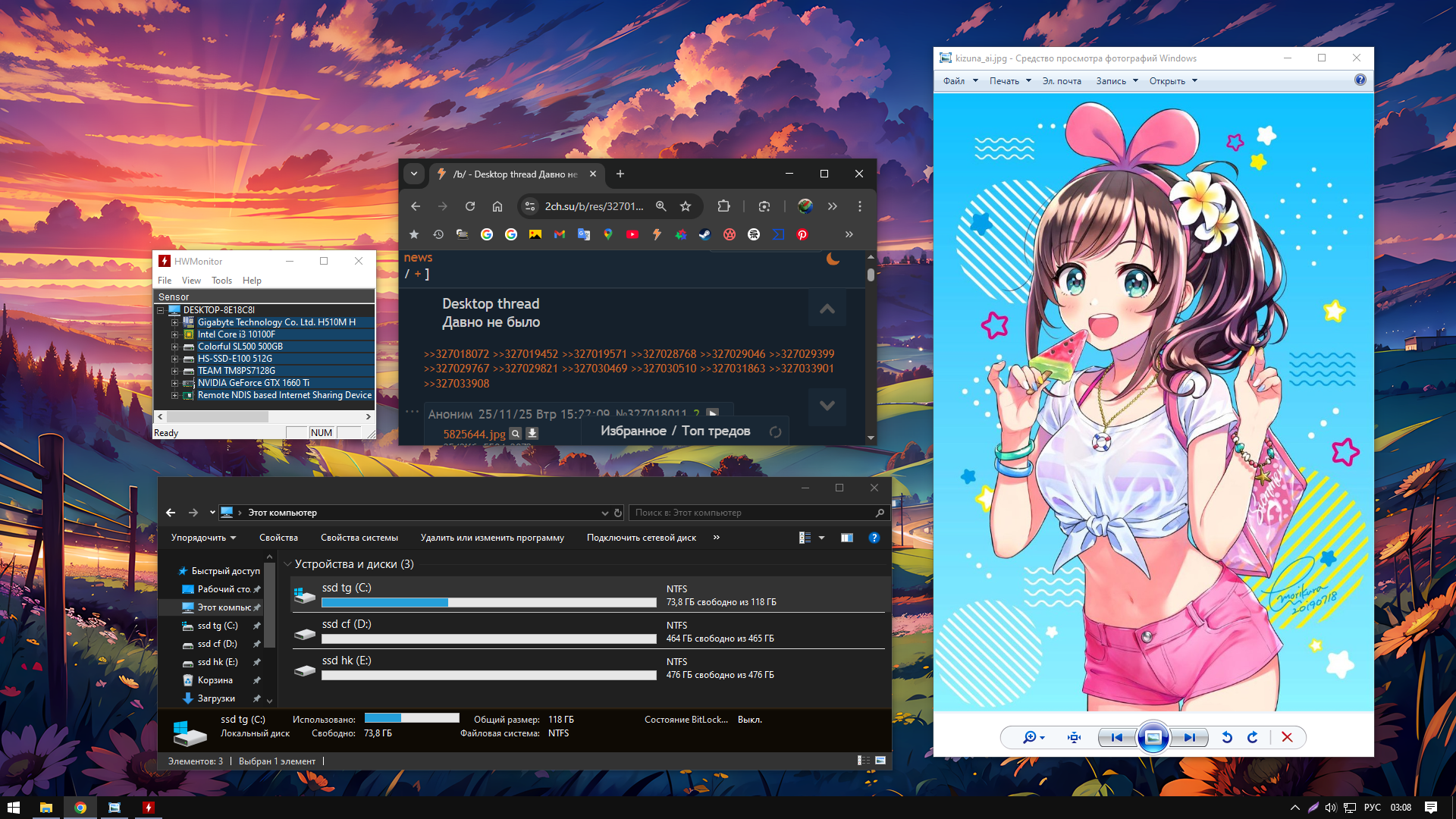Rotate image clockwise in Photo Viewer
Viewport: 1456px width, 819px height.
(x=1253, y=737)
